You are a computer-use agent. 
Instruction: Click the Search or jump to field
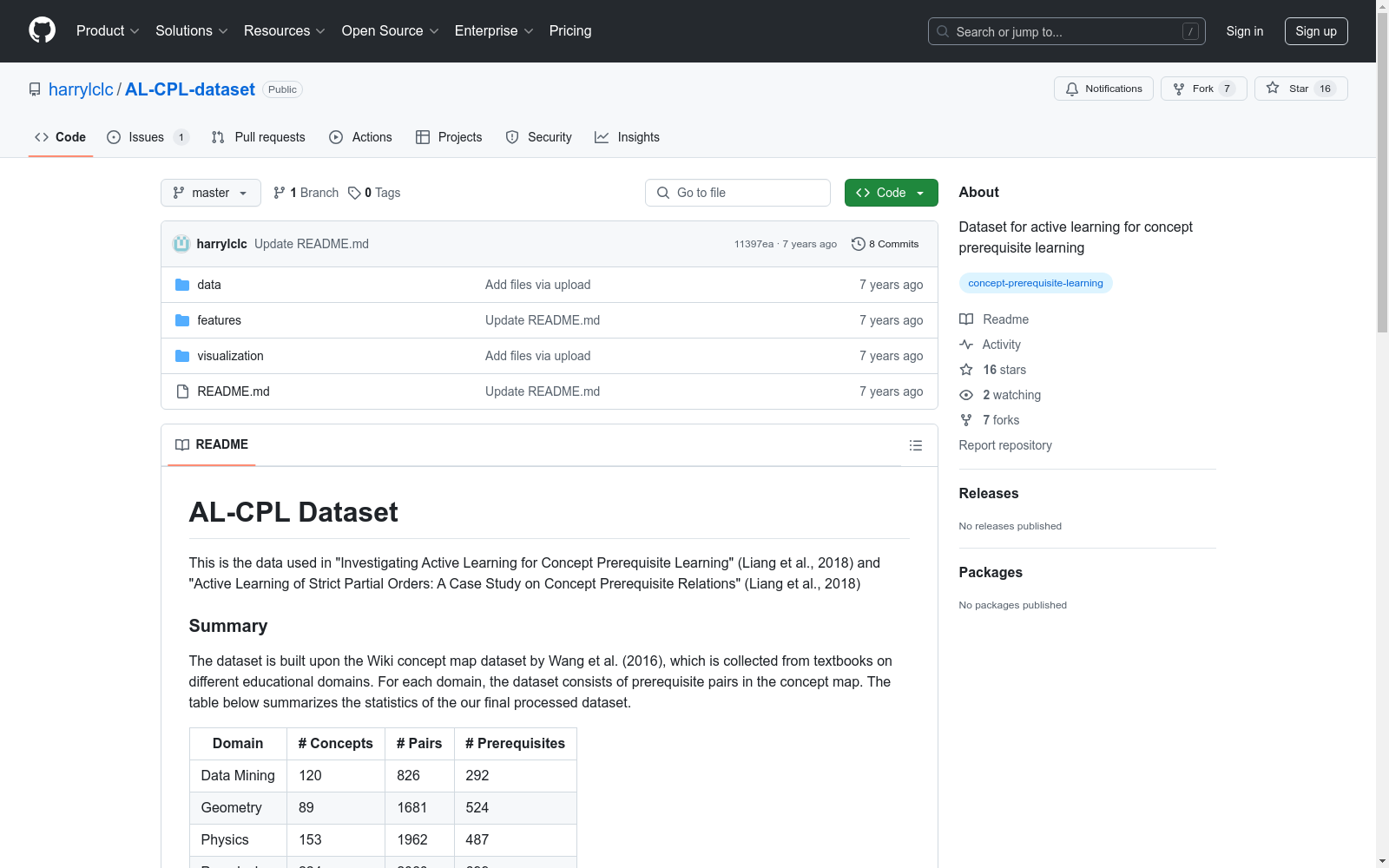pyautogui.click(x=1067, y=31)
